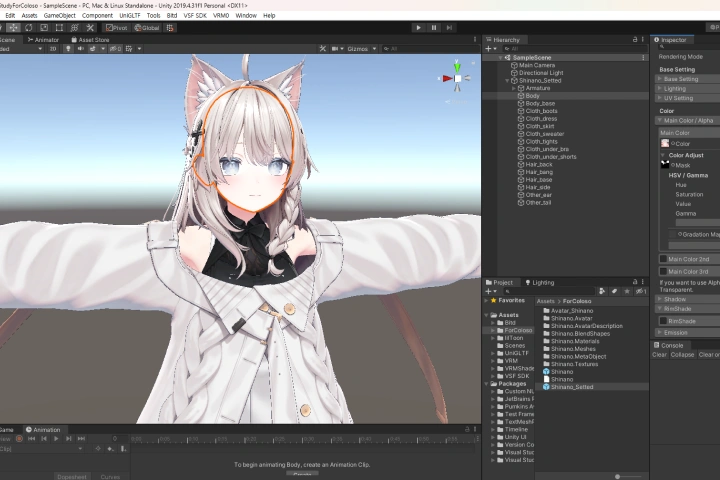This screenshot has width=720, height=480.
Task: Pause the editor with the pause button
Action: (x=433, y=28)
